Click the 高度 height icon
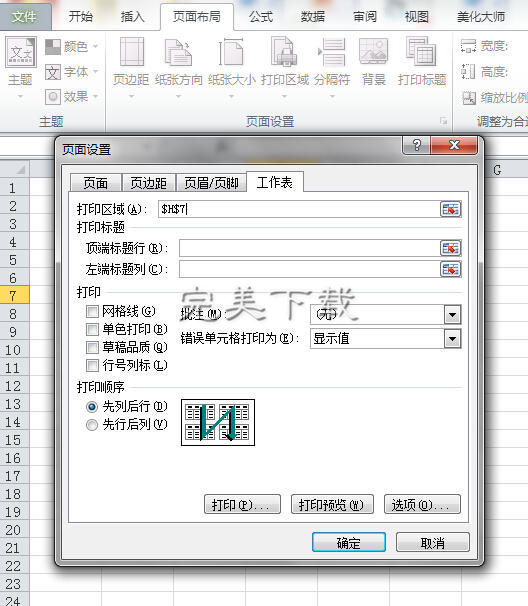Viewport: 528px width, 606px height. (x=468, y=71)
